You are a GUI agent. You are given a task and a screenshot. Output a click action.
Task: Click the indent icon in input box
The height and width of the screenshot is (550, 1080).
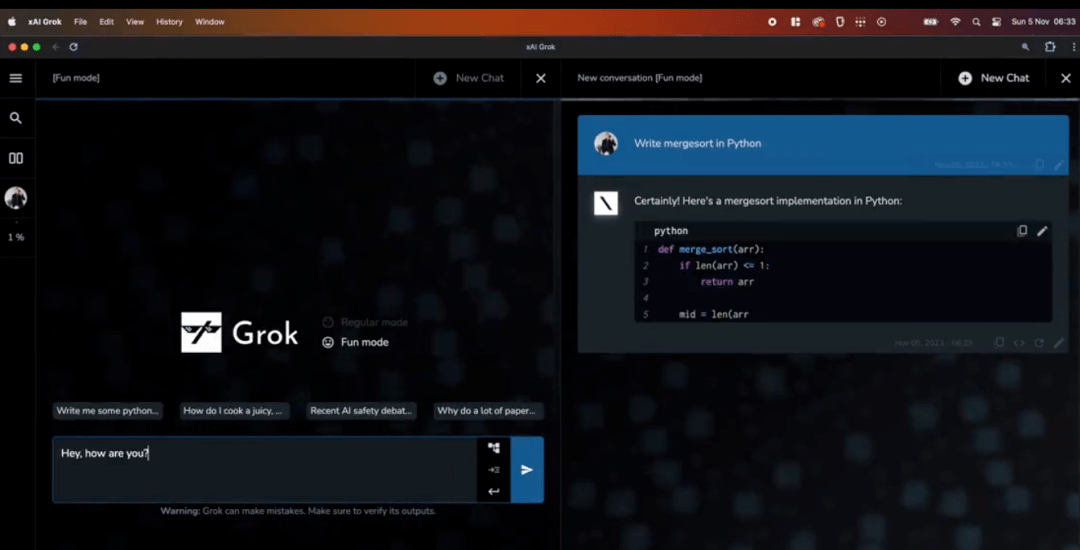[493, 469]
